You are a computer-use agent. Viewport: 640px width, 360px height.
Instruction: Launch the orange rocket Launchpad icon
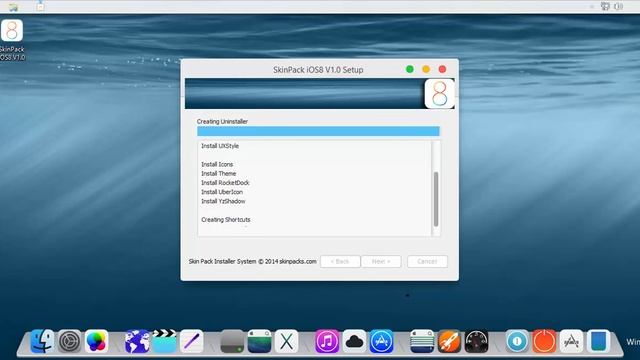(449, 341)
